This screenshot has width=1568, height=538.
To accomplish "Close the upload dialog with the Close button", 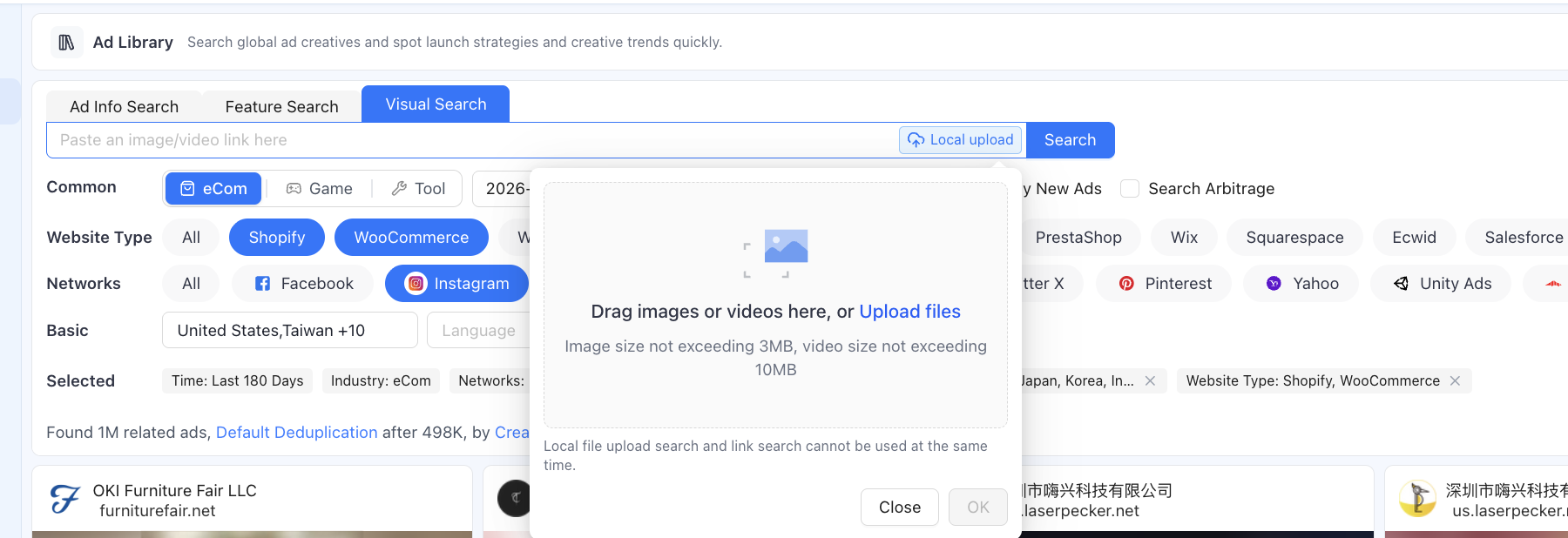I will tap(900, 508).
